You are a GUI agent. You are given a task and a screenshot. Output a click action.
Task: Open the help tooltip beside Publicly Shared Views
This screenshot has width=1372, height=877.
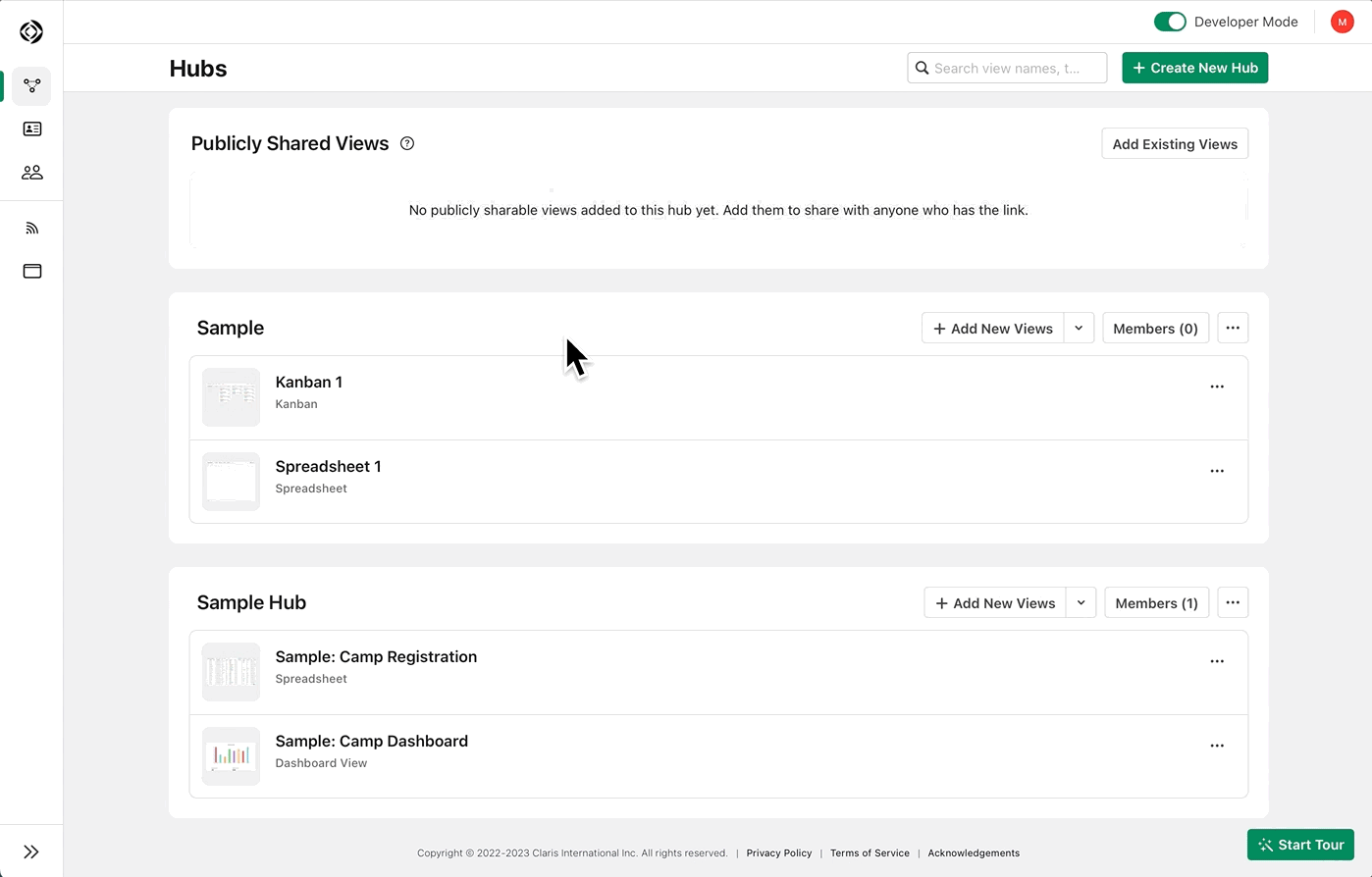(x=407, y=143)
